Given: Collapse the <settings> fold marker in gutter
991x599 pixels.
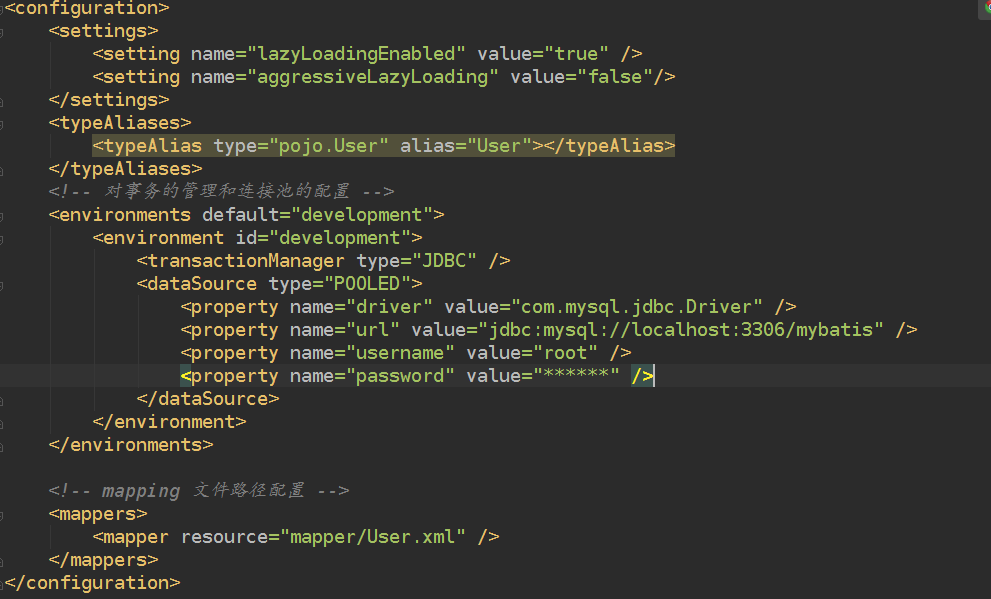Looking at the screenshot, I should pyautogui.click(x=1, y=32).
